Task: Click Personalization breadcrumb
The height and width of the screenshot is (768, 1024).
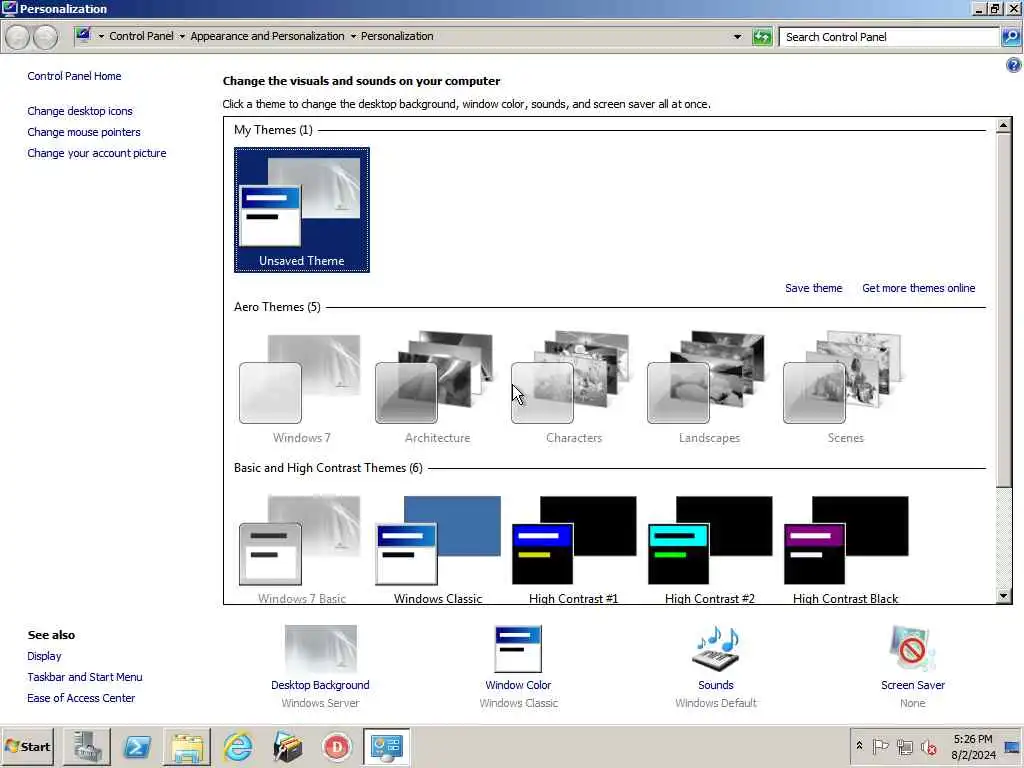Action: [397, 36]
